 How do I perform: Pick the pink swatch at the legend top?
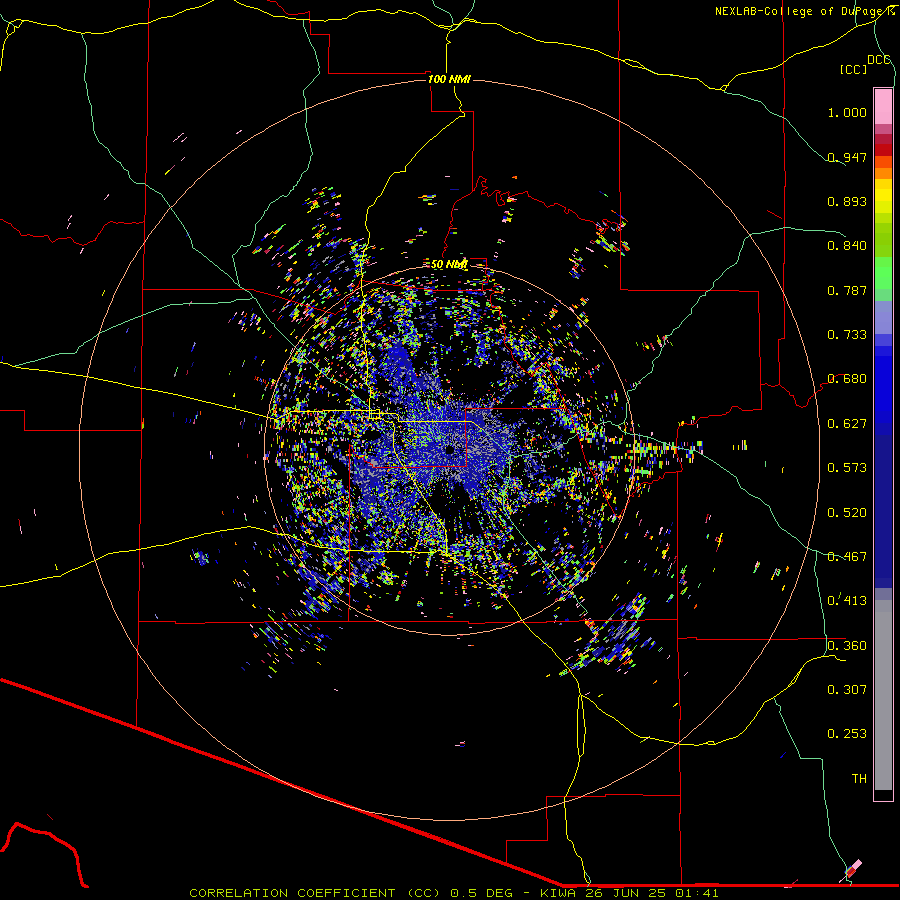click(x=883, y=107)
